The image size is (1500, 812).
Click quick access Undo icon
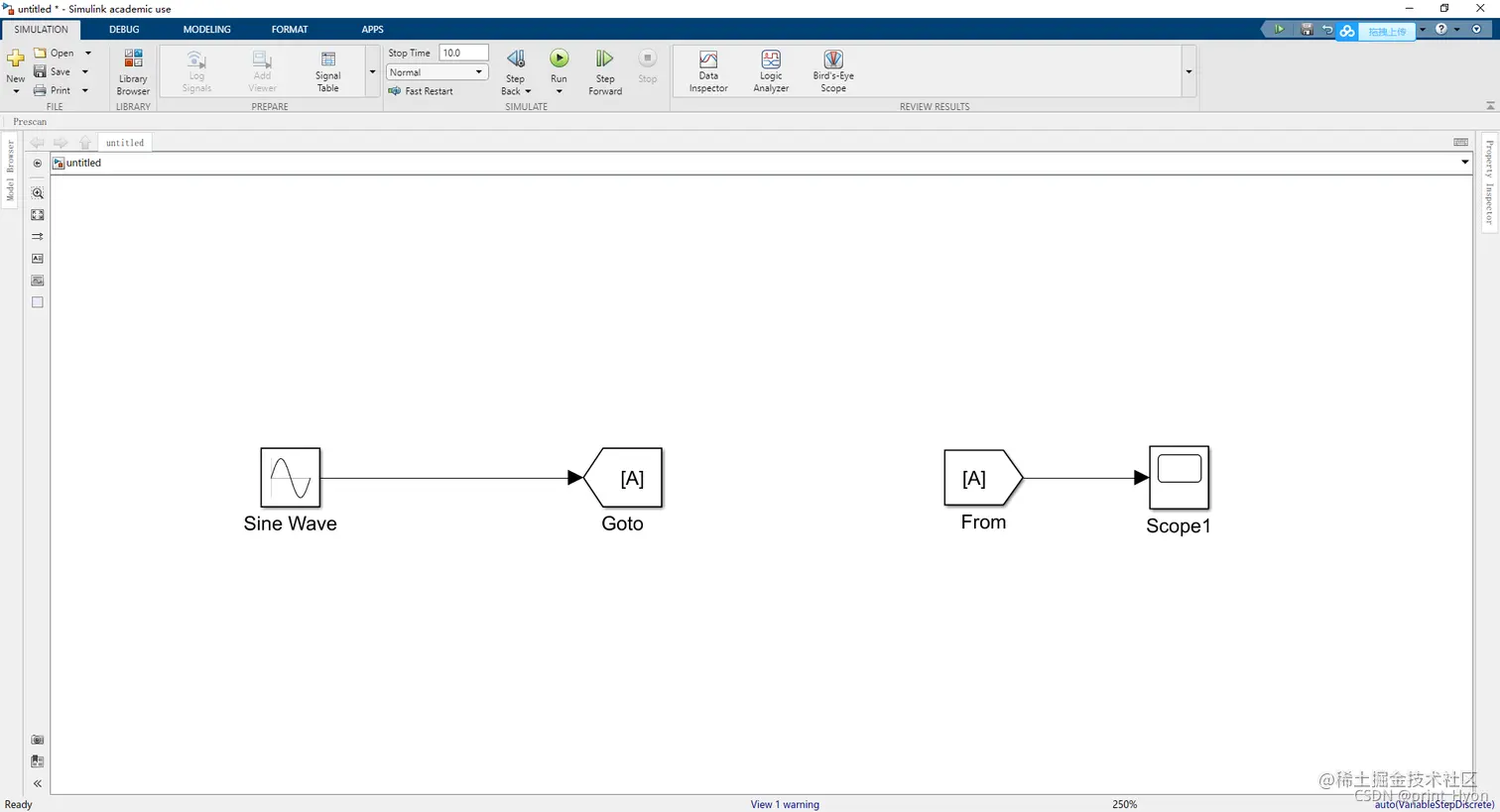click(1327, 30)
